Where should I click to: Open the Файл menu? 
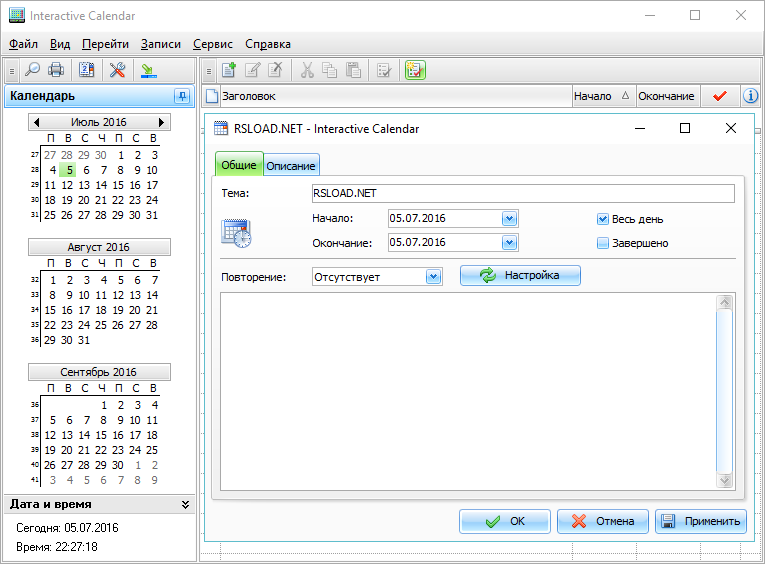(x=23, y=44)
